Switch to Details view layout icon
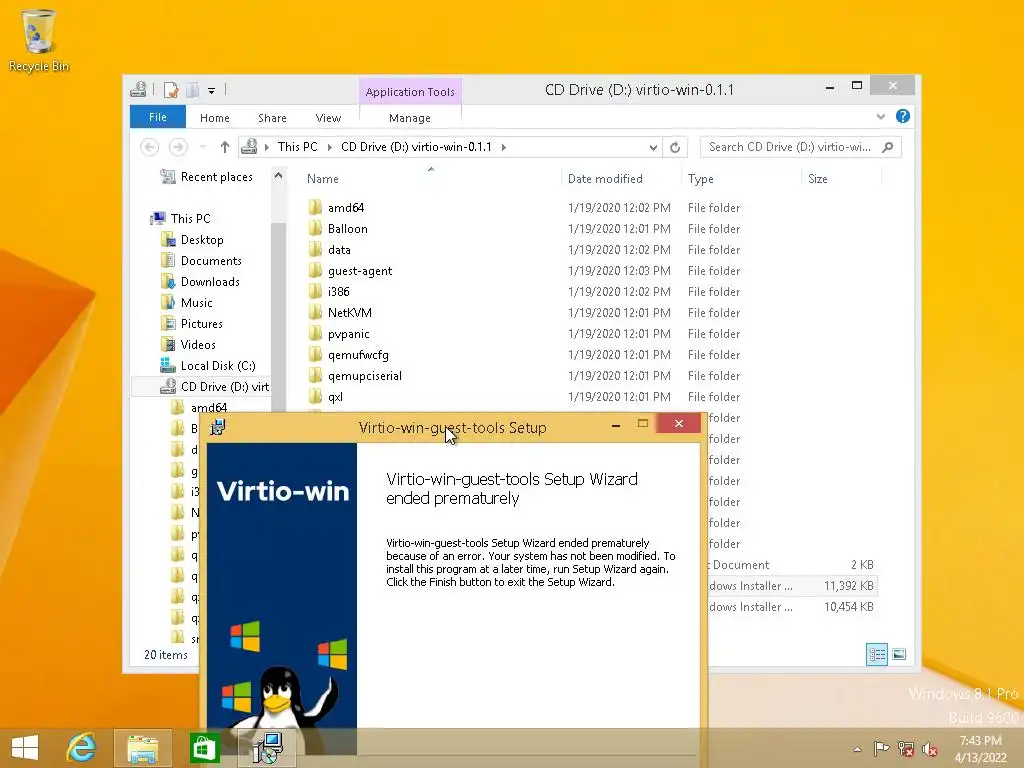The image size is (1024, 768). [x=876, y=654]
